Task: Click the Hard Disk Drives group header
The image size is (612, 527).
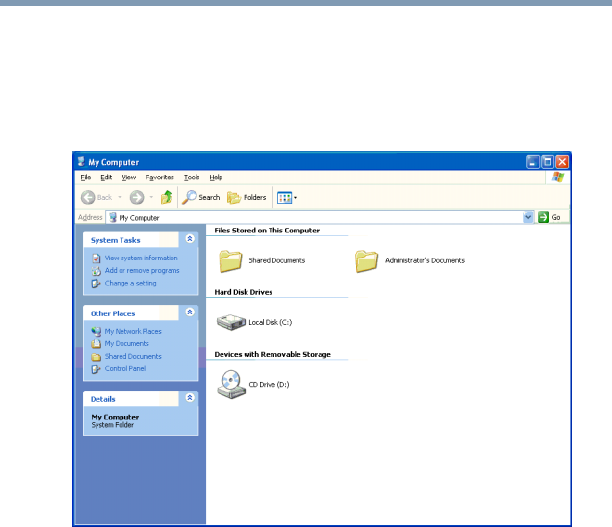Action: coord(244,292)
